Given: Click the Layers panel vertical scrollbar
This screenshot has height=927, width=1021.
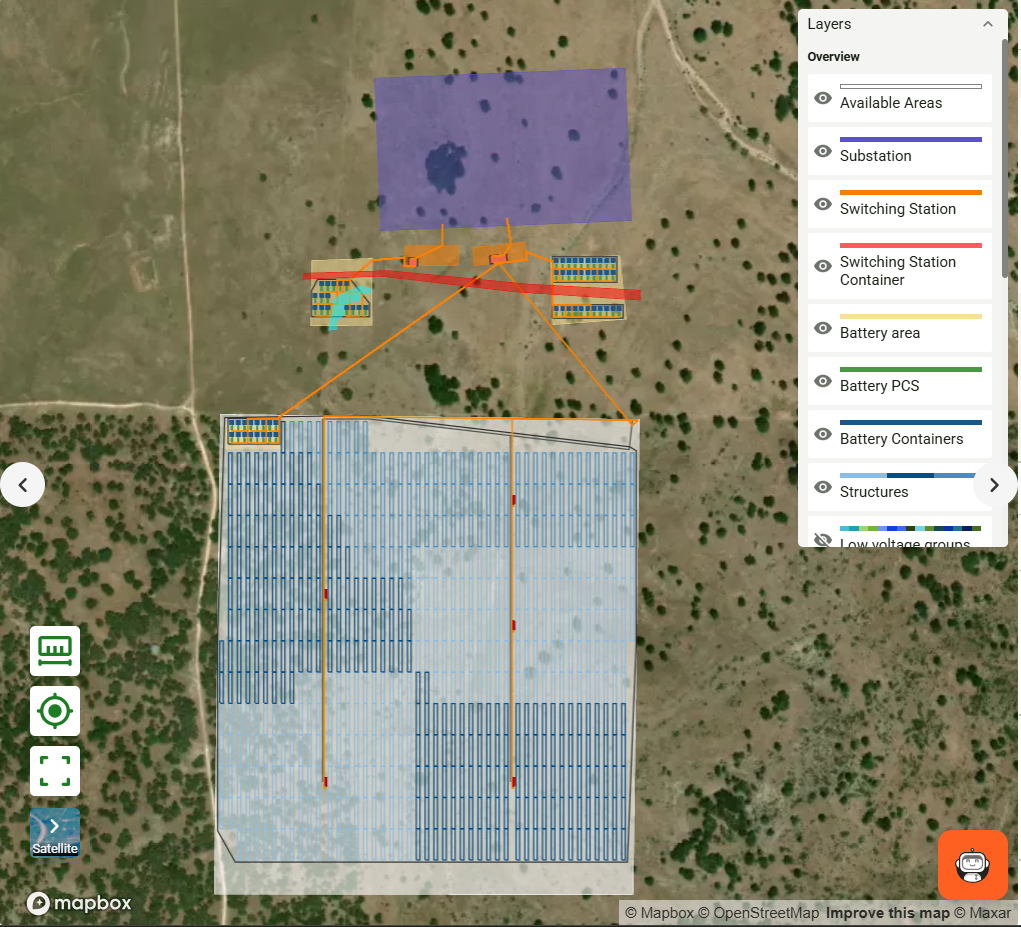Looking at the screenshot, I should pos(1004,160).
